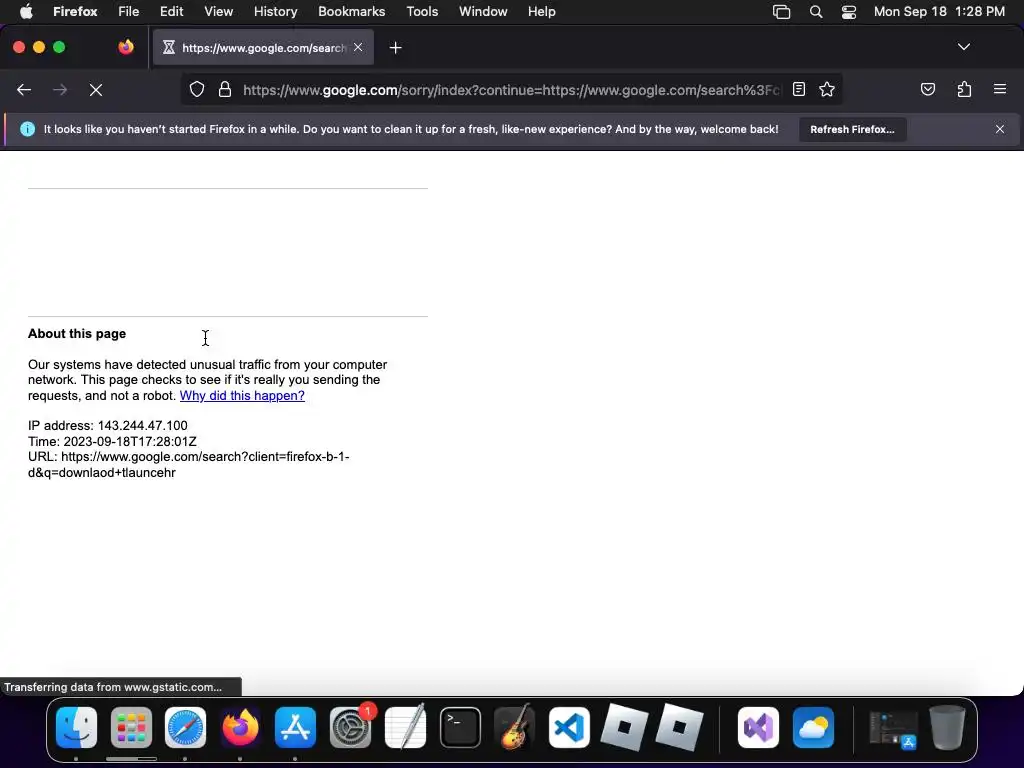Select the google.com/search tab
This screenshot has width=1024, height=768.
(x=263, y=47)
